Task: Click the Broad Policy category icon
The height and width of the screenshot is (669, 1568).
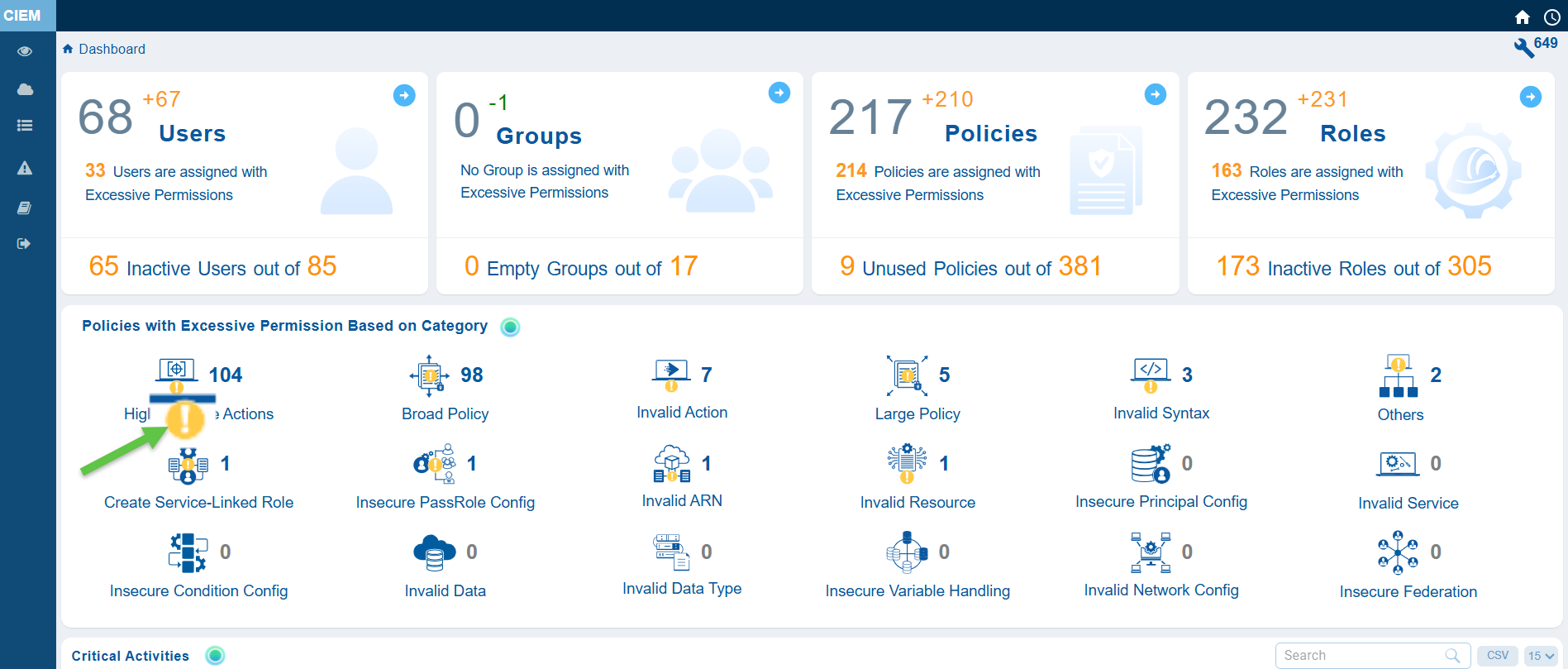Action: click(429, 376)
